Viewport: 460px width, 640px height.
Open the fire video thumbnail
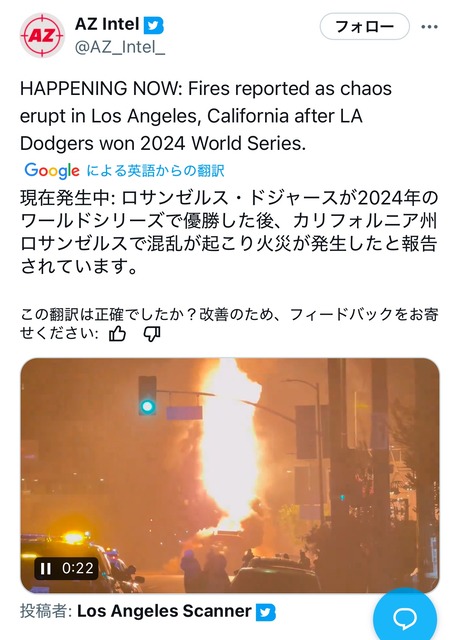pos(230,475)
